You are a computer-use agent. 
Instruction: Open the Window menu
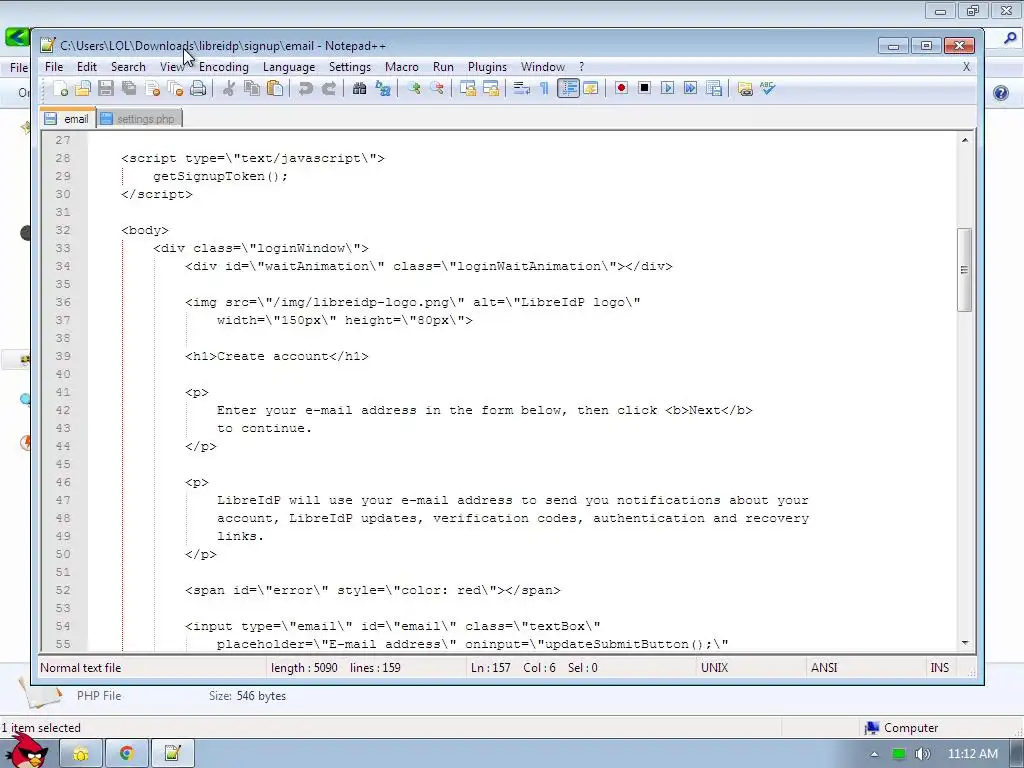coord(543,67)
